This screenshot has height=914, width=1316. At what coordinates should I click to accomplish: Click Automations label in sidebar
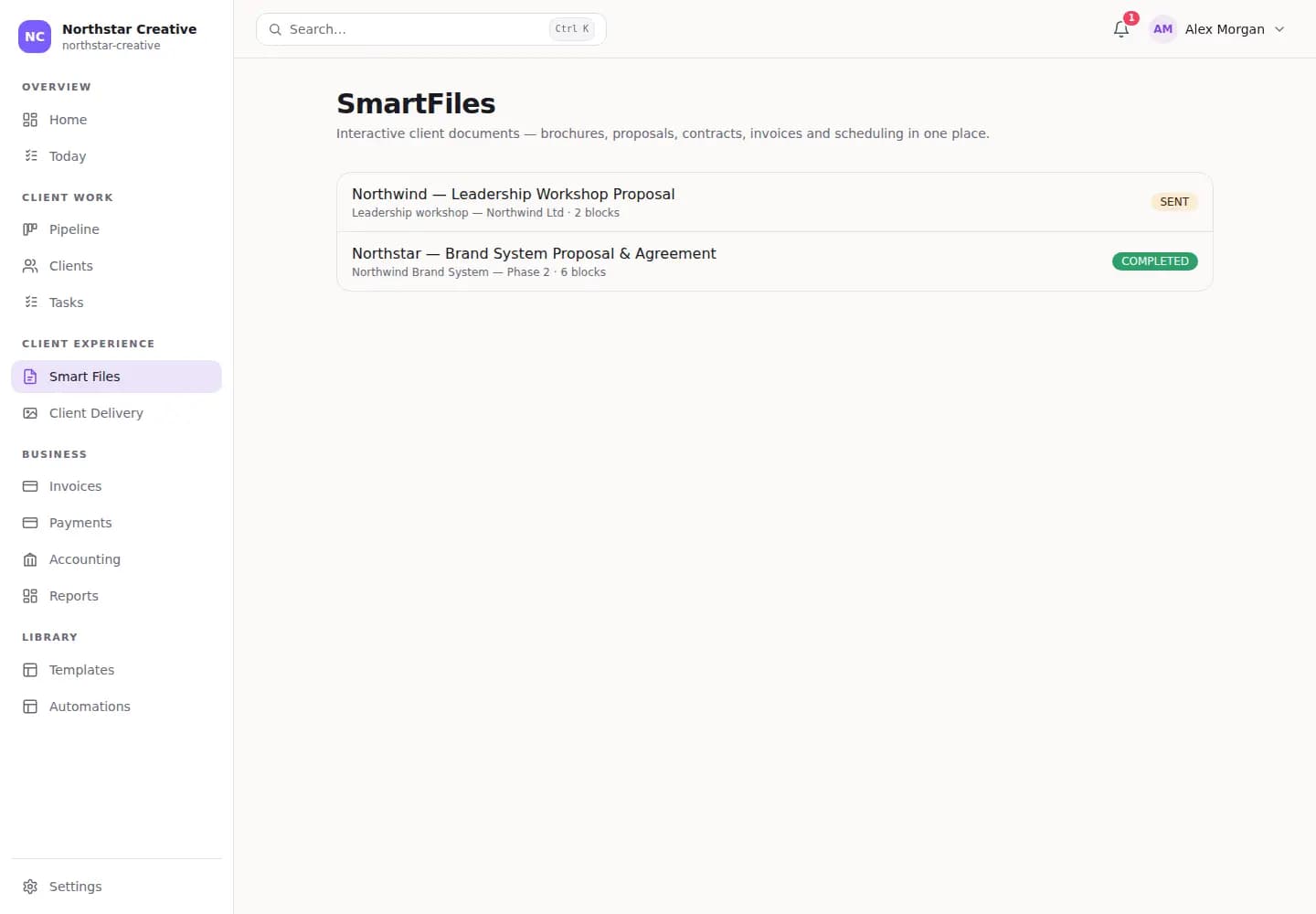coord(90,707)
